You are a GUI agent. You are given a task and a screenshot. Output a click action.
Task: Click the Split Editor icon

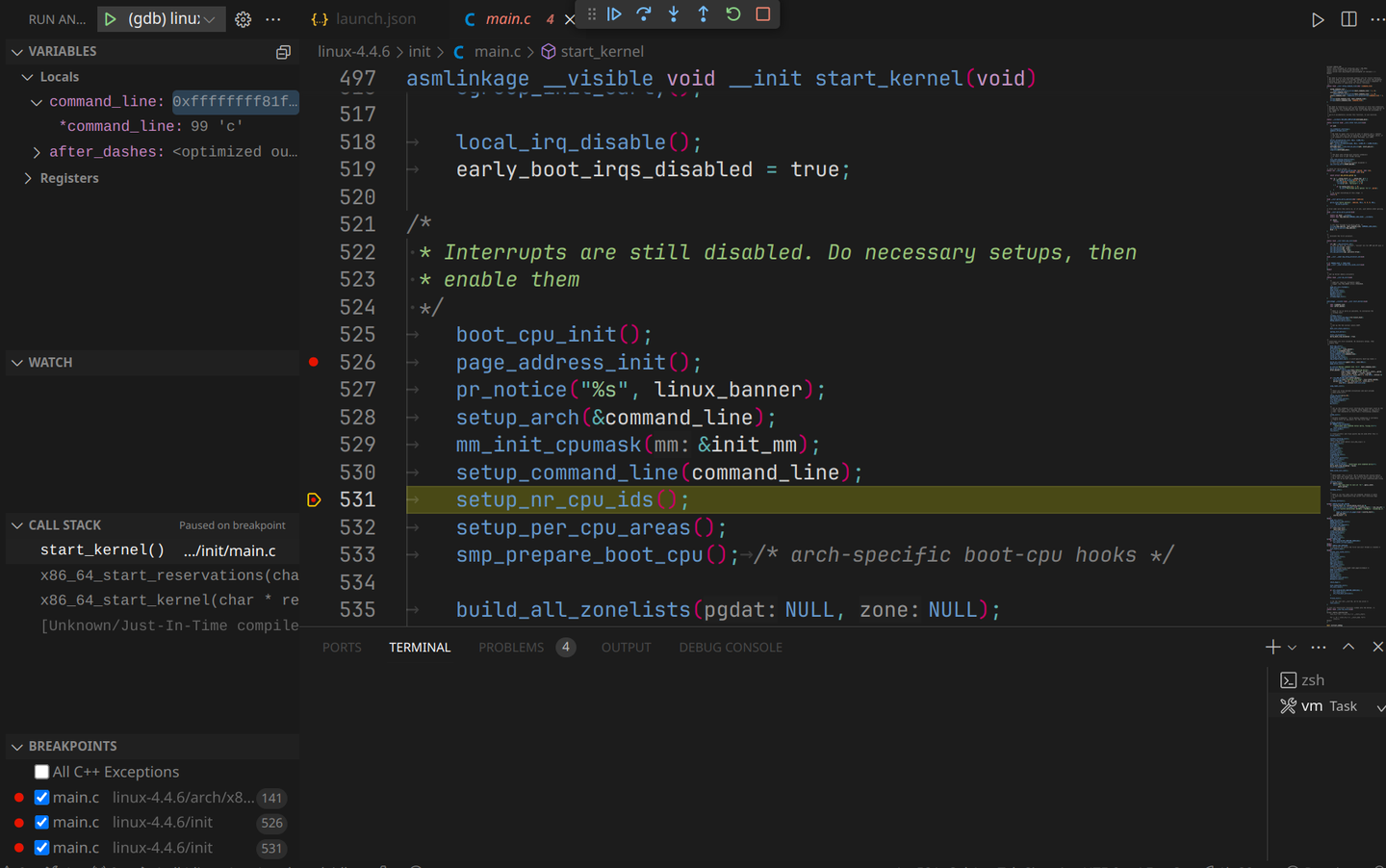pyautogui.click(x=1347, y=18)
